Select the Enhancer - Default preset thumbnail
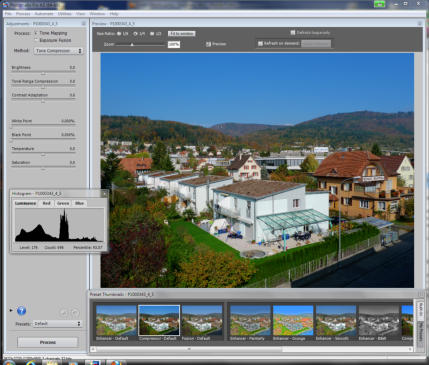The width and height of the screenshot is (429, 365). (x=116, y=320)
